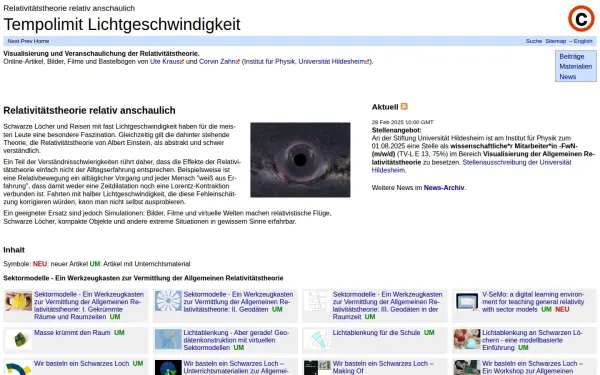Open Institut für Physik, Universität Hildesheim link
Viewport: 600px width, 375px height.
305,61
